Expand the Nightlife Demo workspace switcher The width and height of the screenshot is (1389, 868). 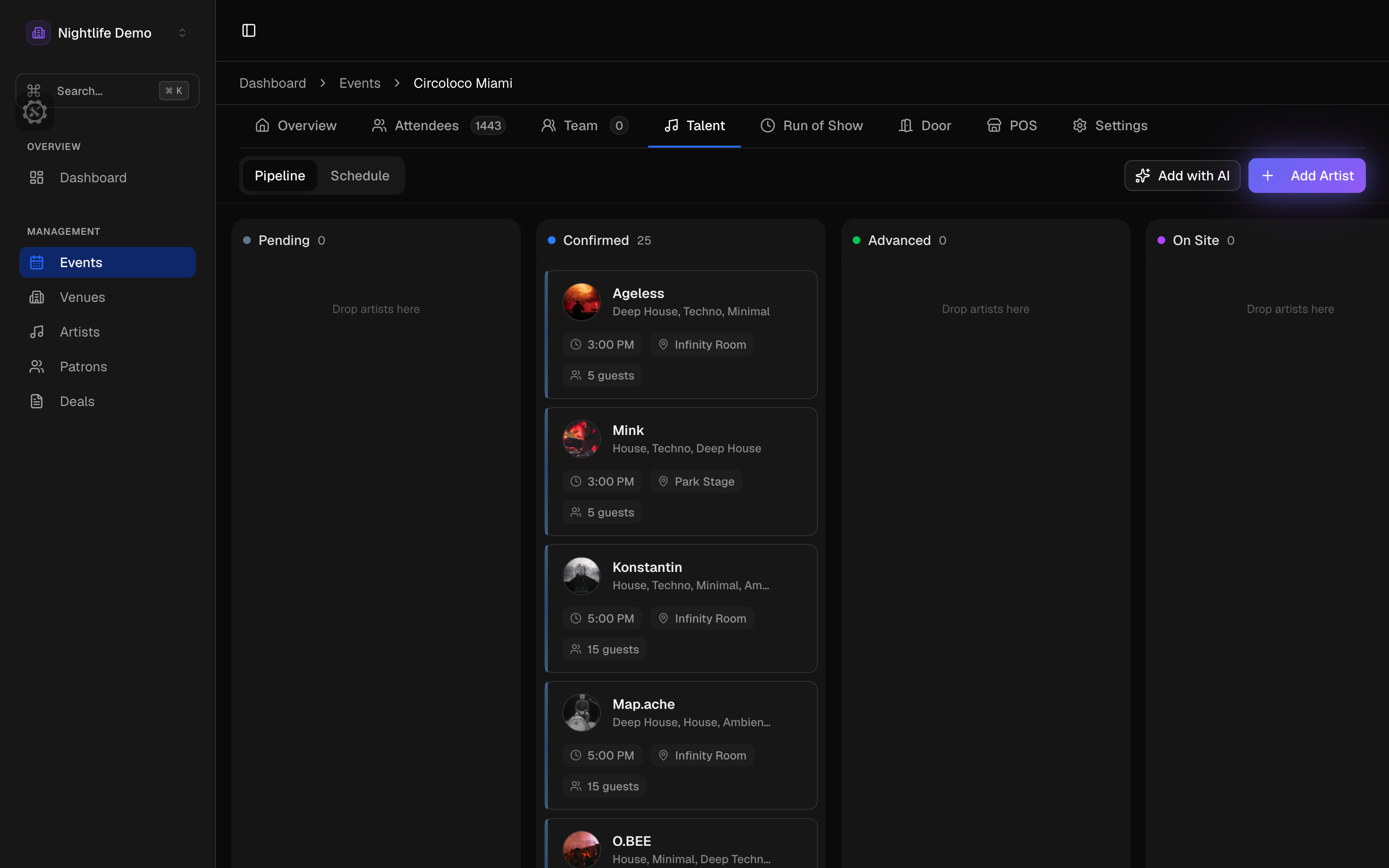coord(108,33)
